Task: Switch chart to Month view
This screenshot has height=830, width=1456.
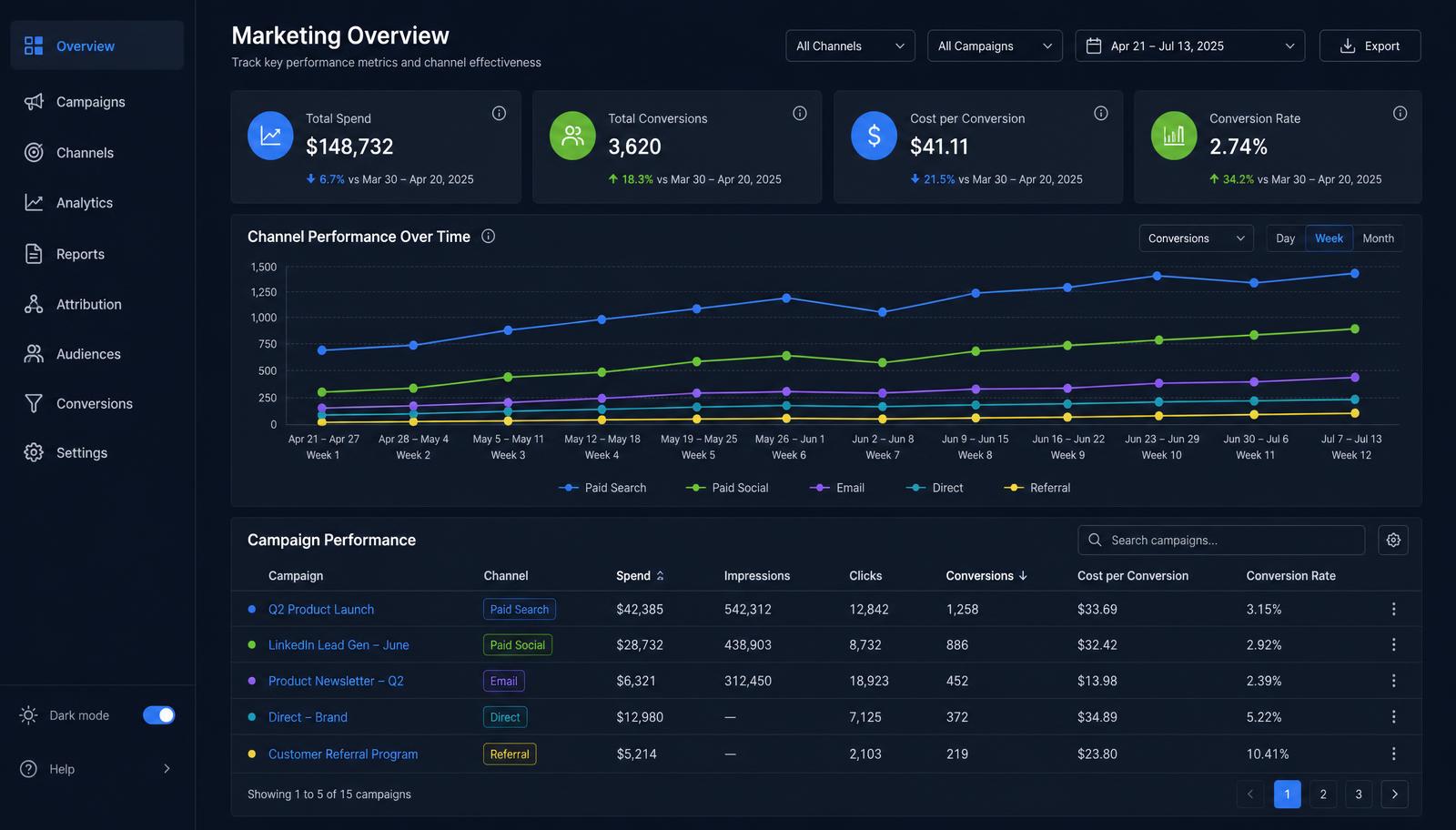Action: 1378,238
